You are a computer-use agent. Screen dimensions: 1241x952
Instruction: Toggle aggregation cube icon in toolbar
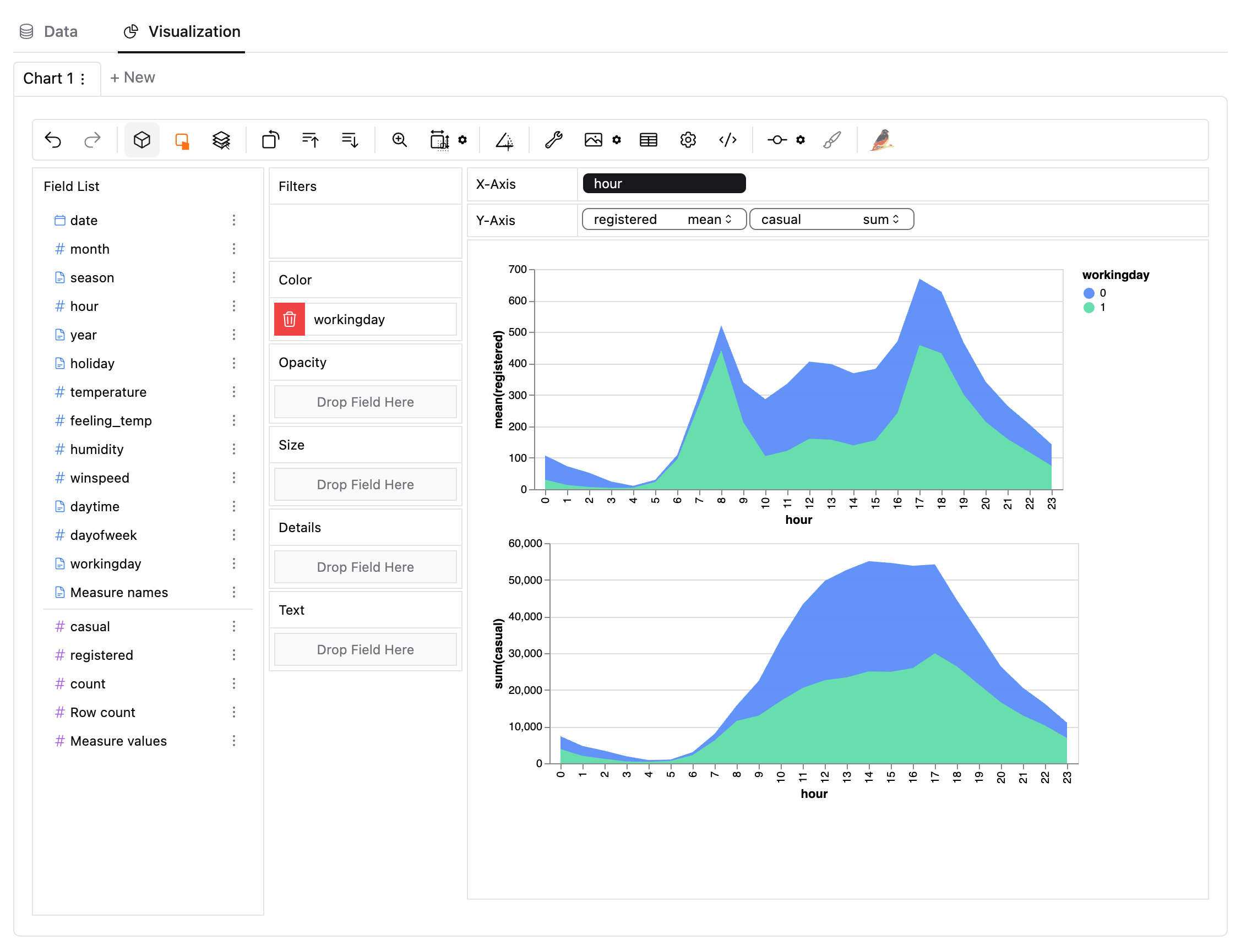tap(141, 139)
